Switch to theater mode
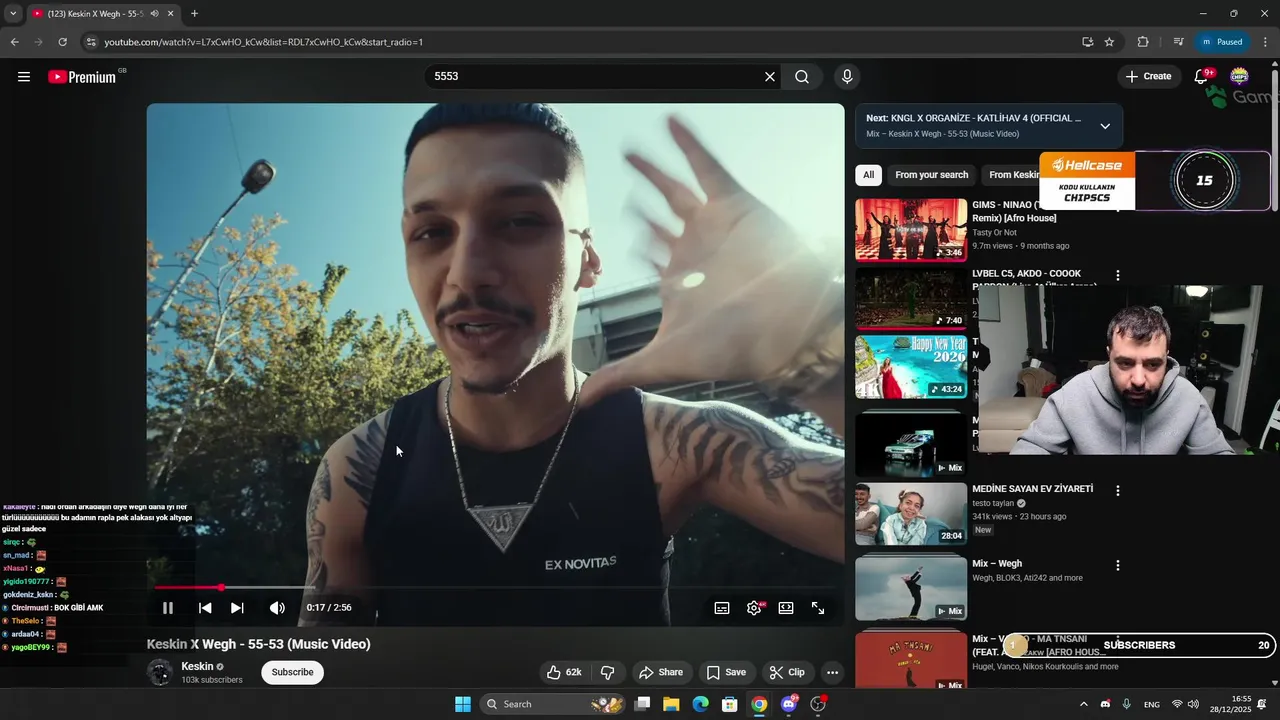 coord(786,608)
